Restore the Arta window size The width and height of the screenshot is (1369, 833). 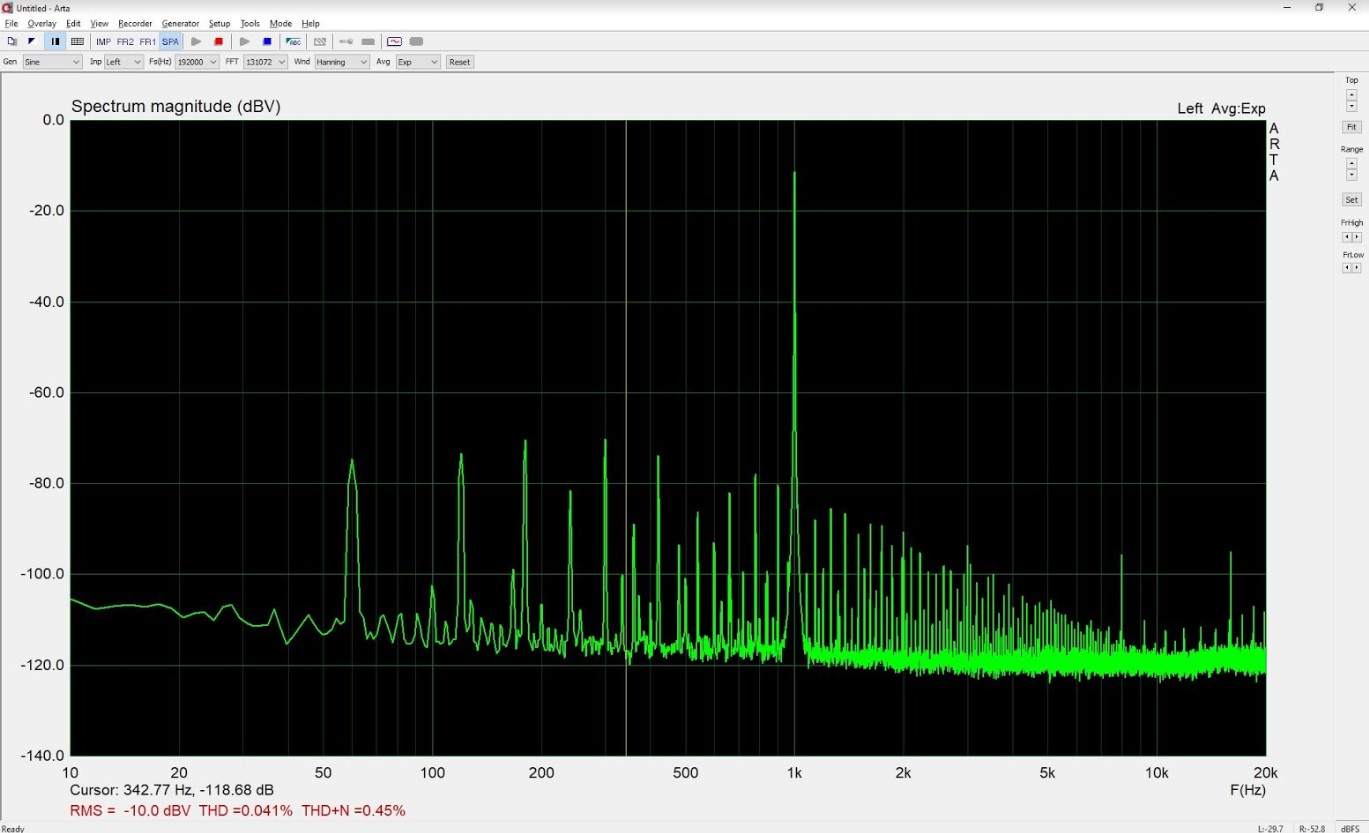1319,8
